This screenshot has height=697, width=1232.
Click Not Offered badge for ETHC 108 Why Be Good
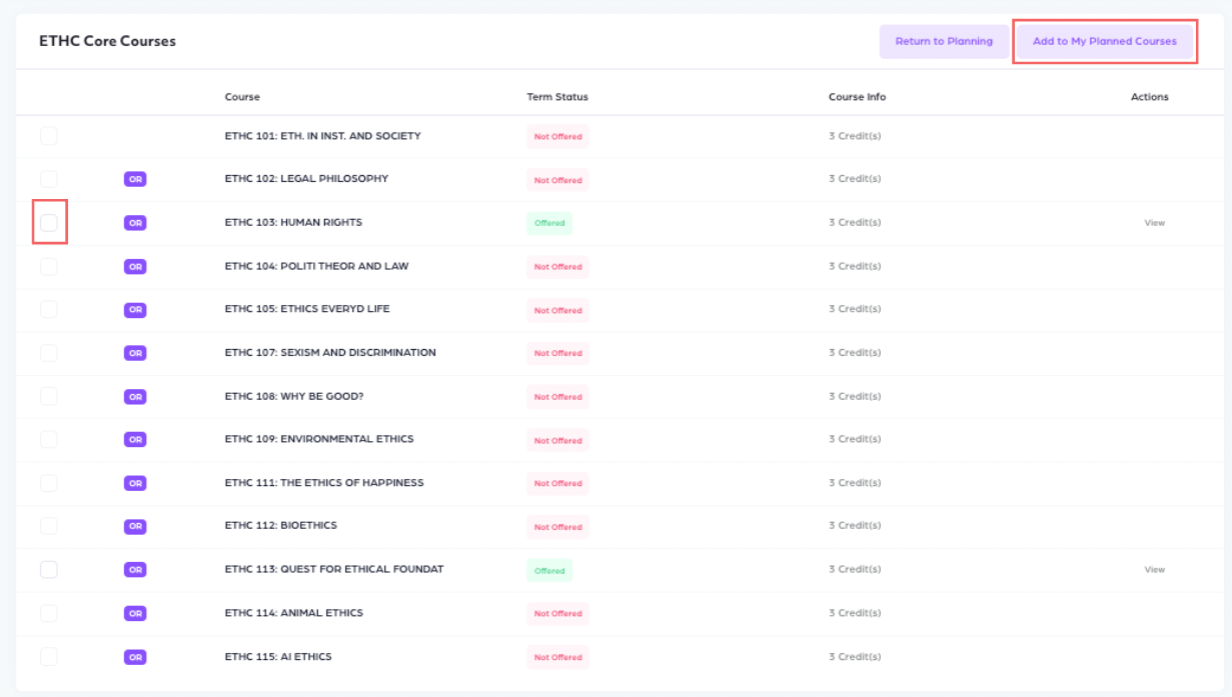[557, 397]
